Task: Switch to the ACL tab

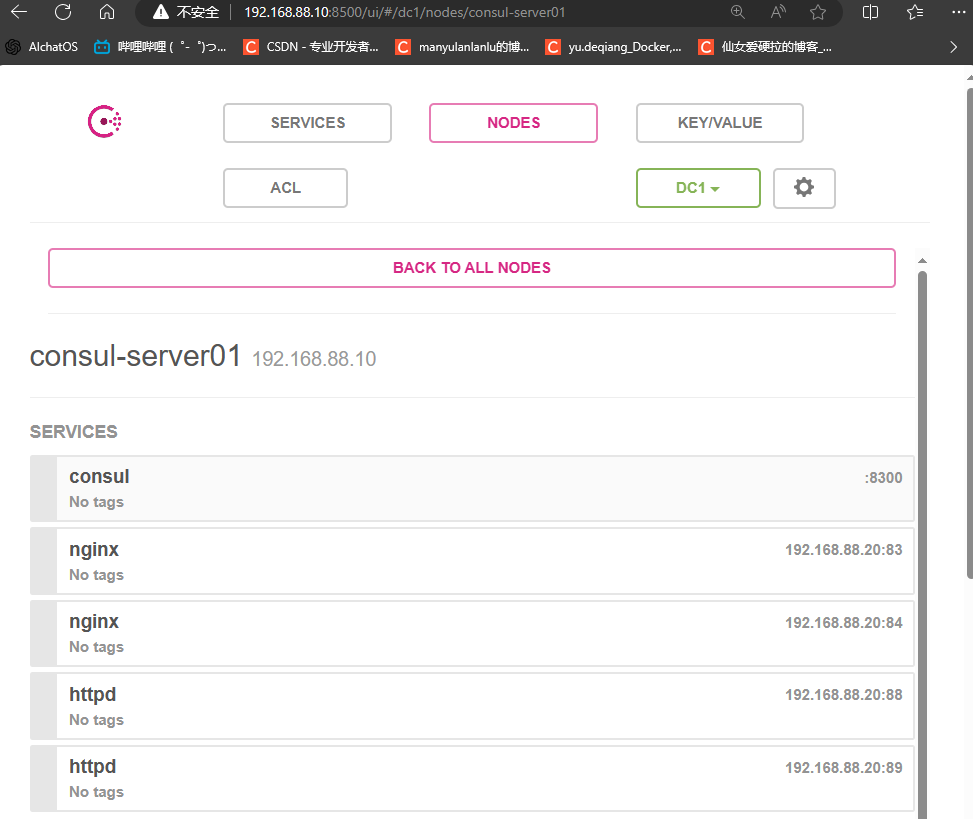Action: [x=285, y=188]
